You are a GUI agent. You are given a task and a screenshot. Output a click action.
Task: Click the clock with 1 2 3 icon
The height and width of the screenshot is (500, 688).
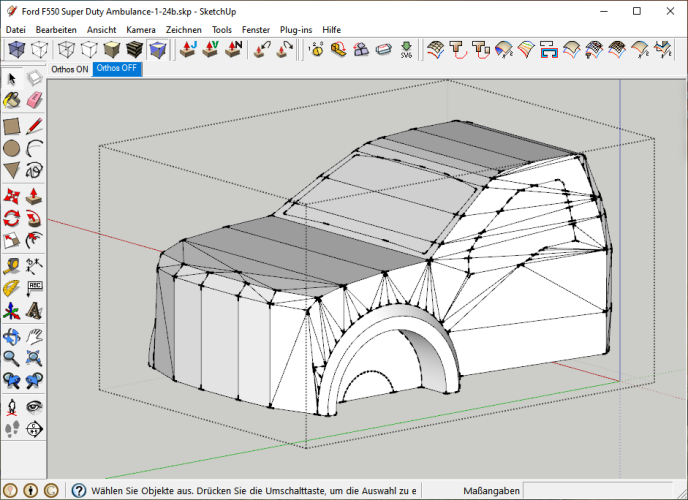[316, 50]
